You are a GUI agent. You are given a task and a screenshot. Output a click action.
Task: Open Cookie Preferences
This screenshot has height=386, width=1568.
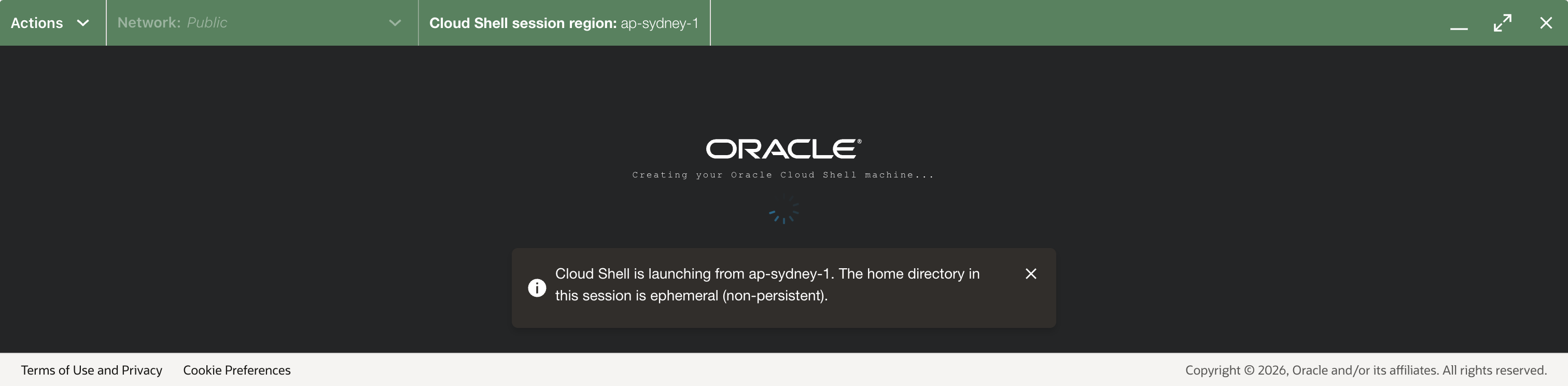click(x=237, y=370)
